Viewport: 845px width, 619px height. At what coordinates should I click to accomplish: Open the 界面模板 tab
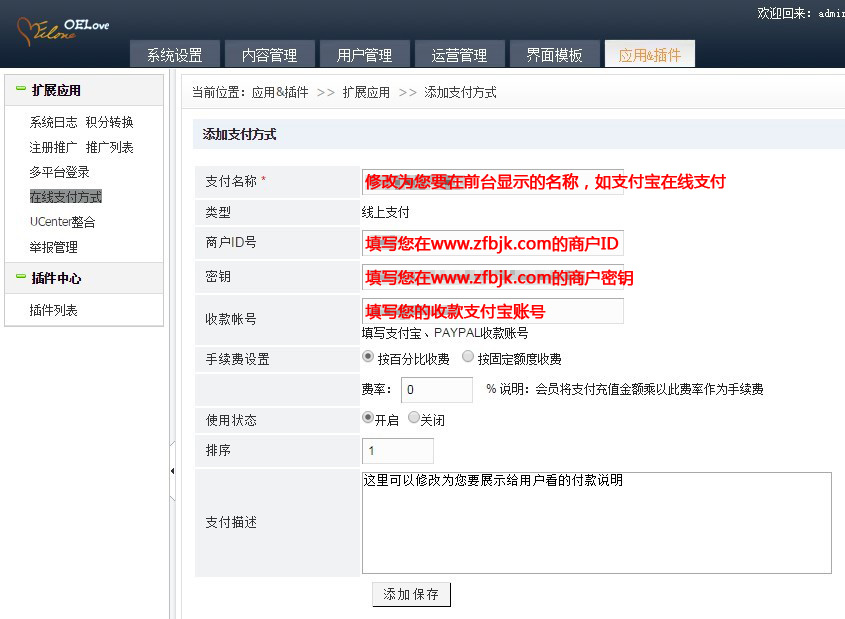[554, 54]
